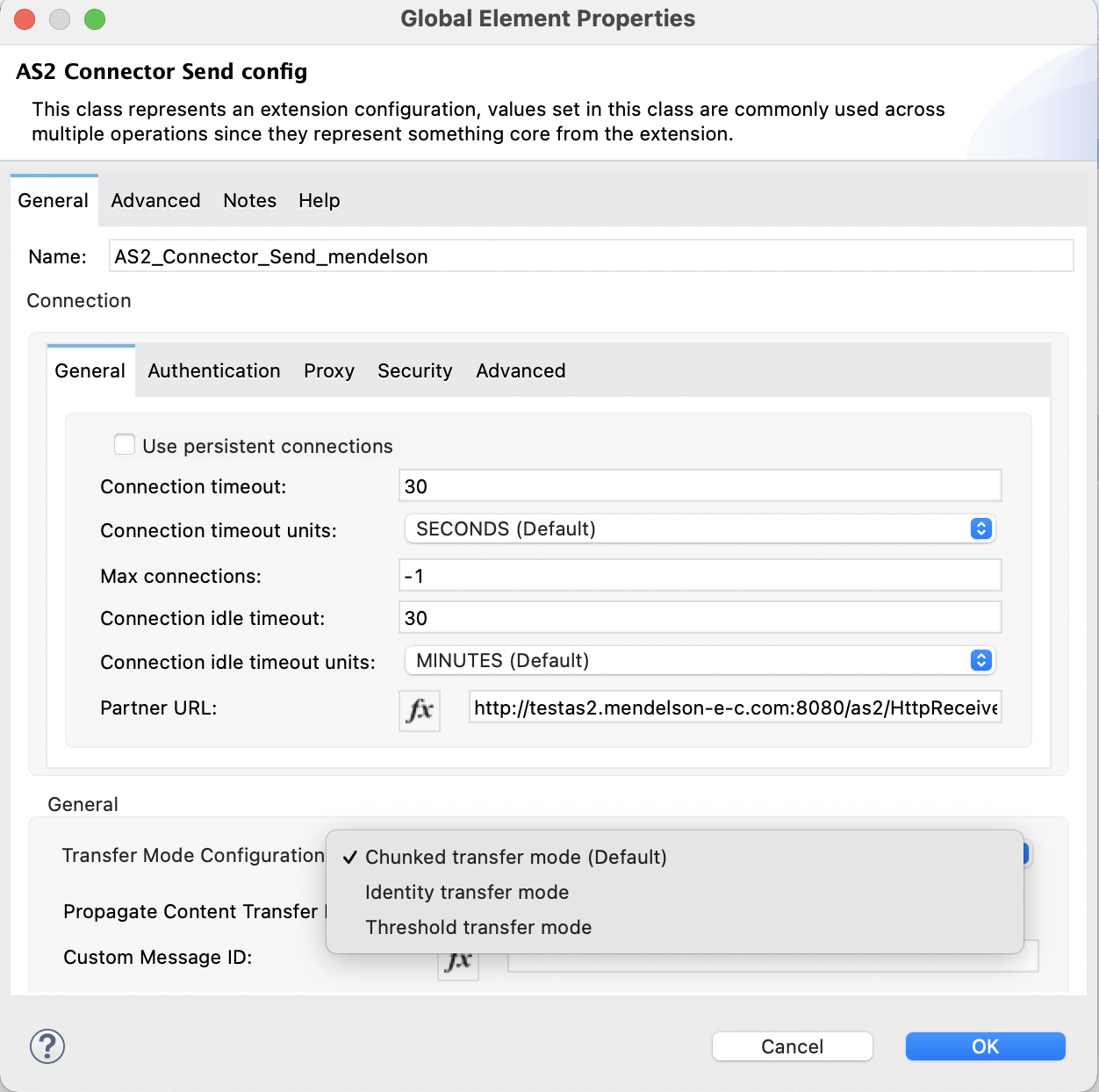
Task: Open the Notes tab
Action: coord(249,200)
